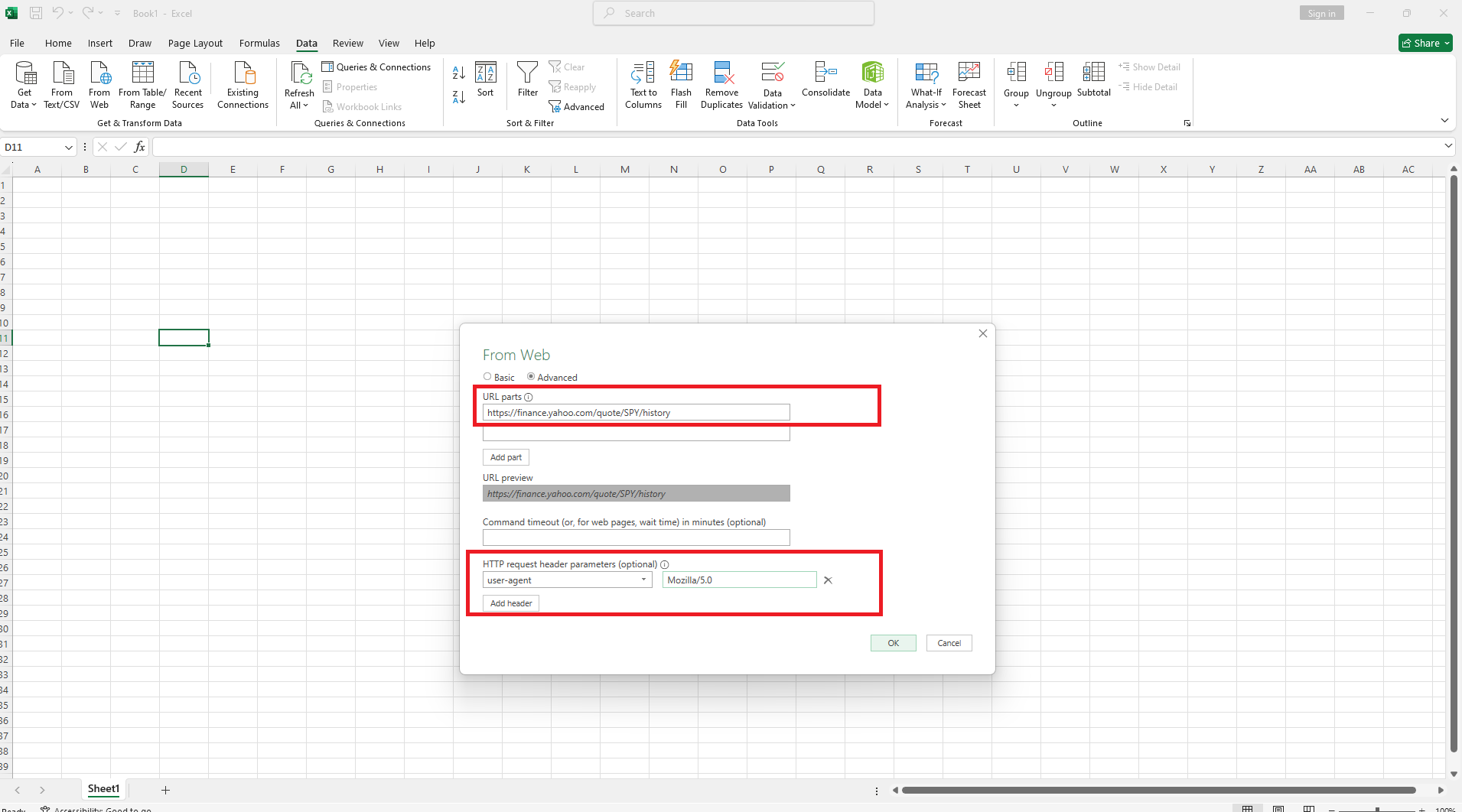
Task: Open Recent Sources
Action: coord(187,85)
